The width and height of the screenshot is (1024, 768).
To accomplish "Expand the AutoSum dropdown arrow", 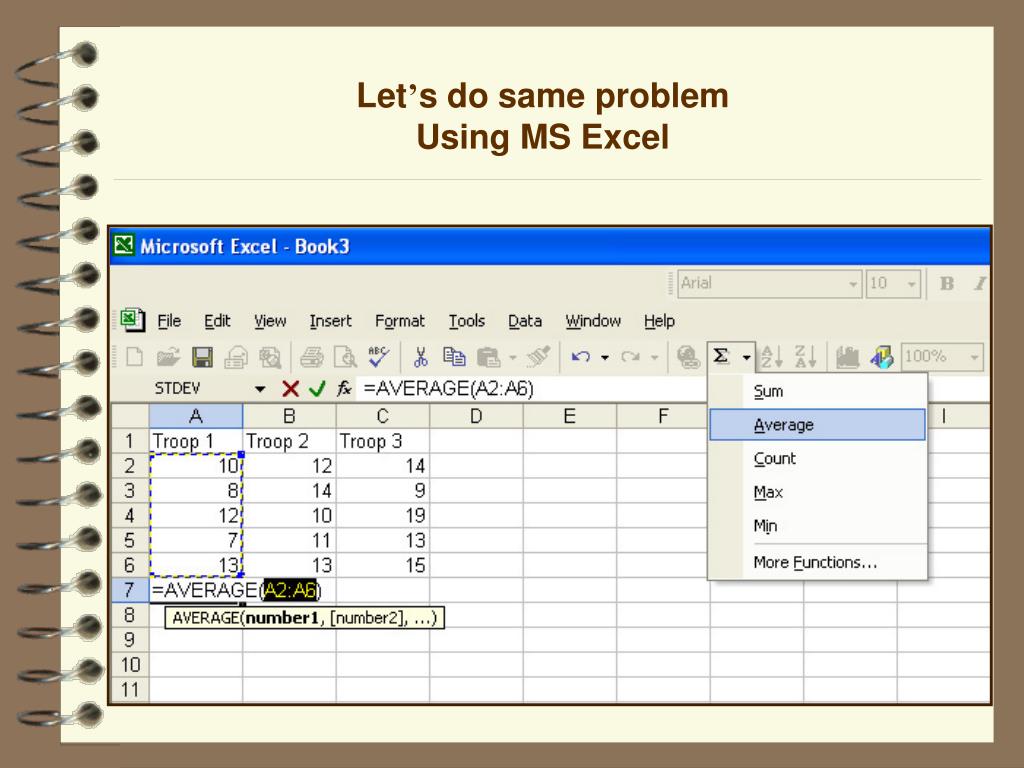I will pyautogui.click(x=746, y=357).
